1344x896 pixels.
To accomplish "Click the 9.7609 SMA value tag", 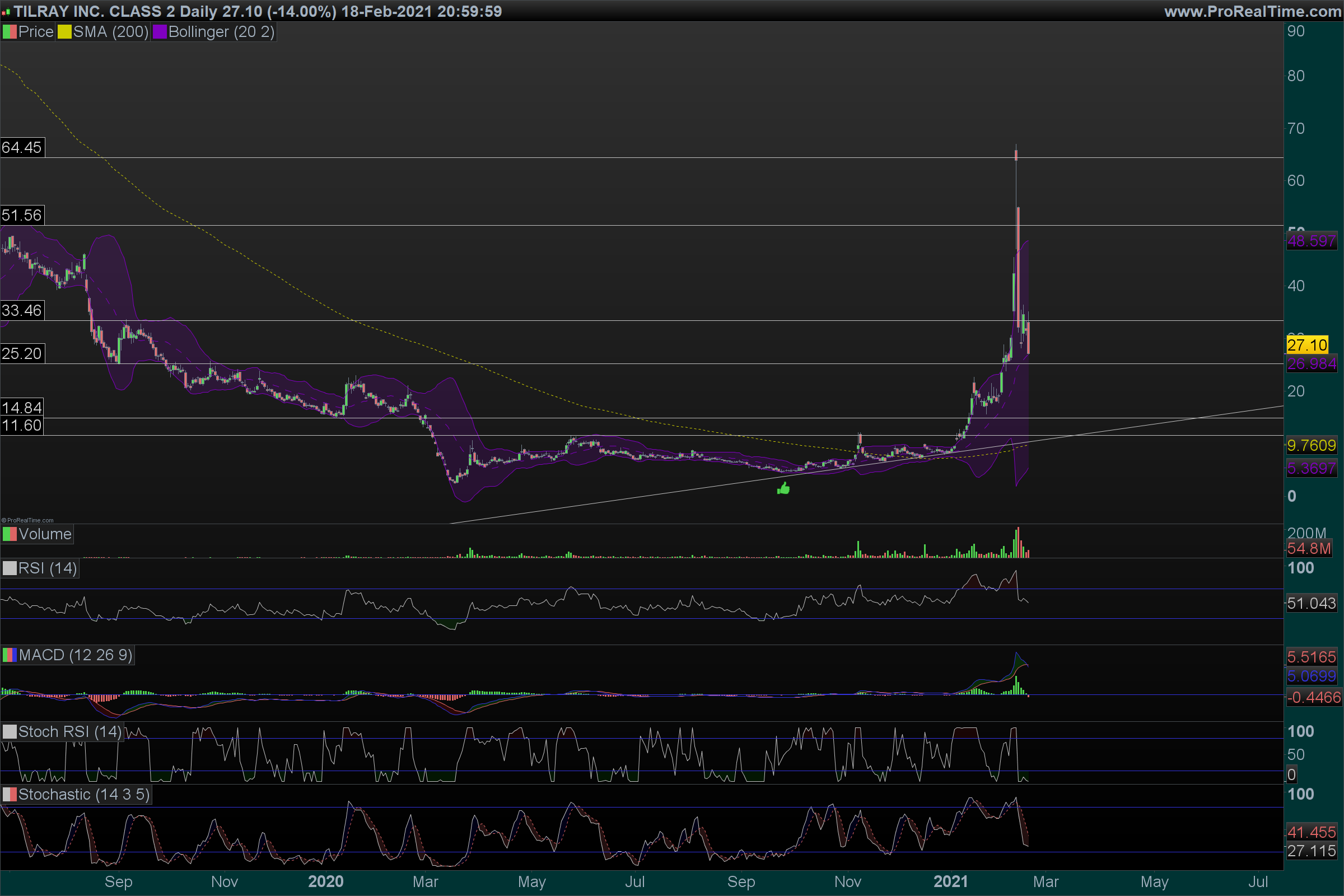I will pyautogui.click(x=1311, y=445).
